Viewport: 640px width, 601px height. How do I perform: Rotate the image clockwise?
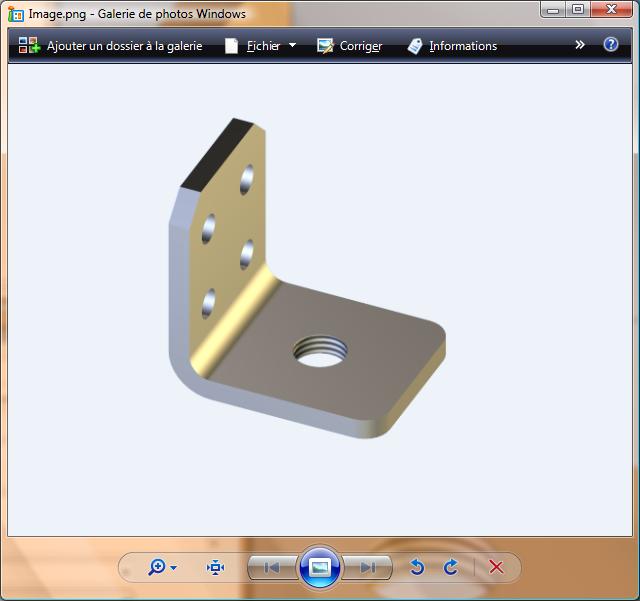pos(451,567)
